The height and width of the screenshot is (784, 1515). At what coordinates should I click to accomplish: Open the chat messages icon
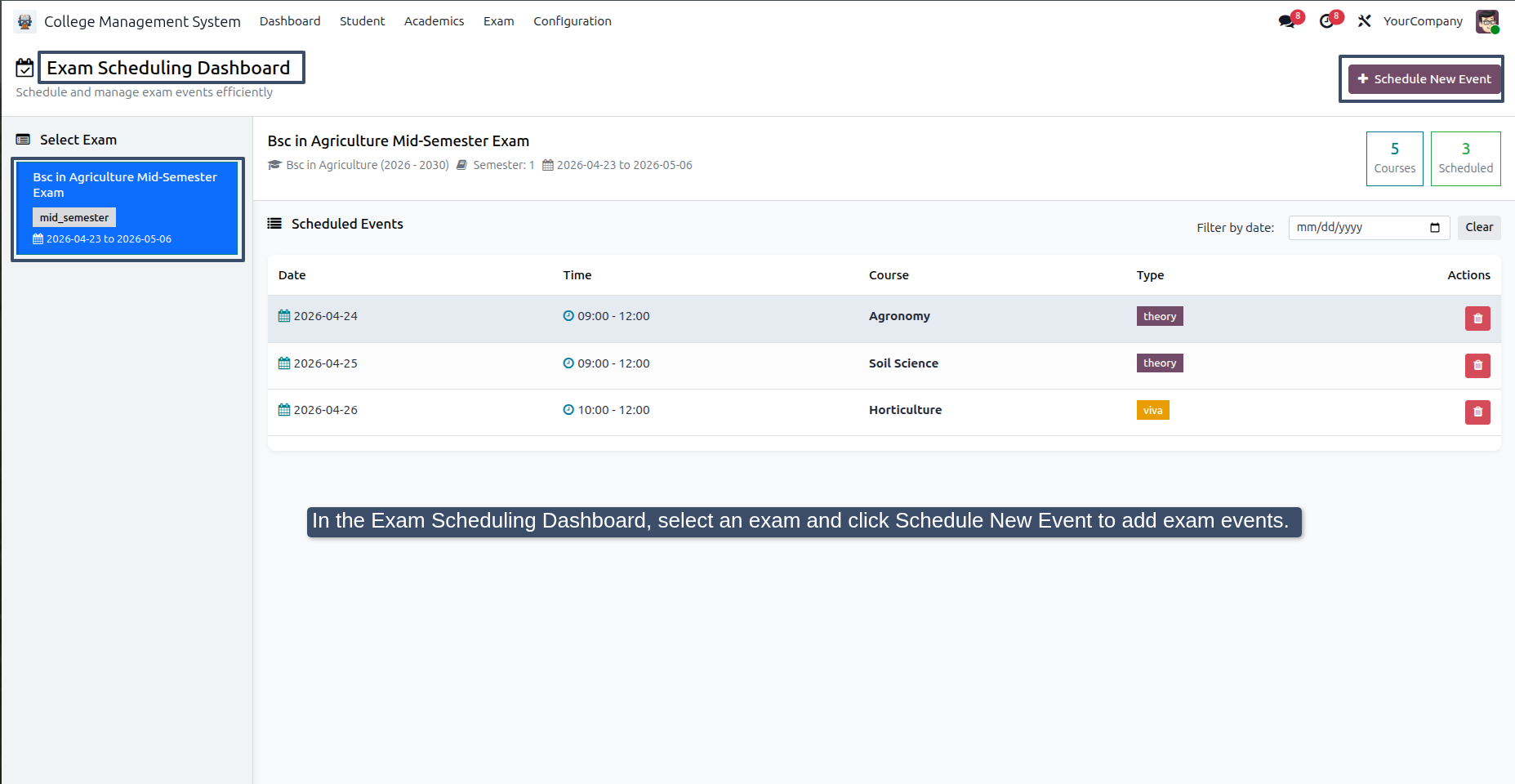tap(1288, 21)
